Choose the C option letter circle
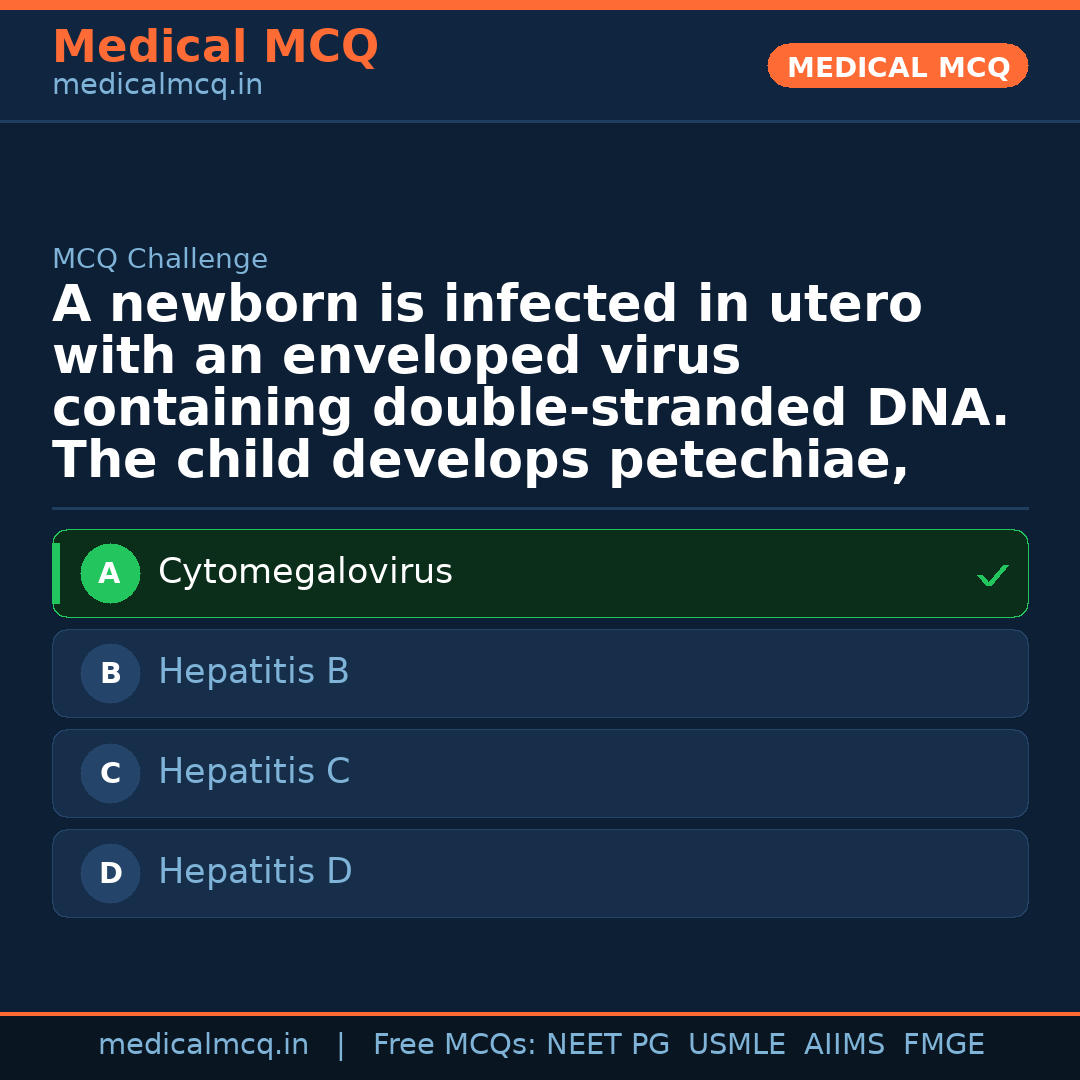The width and height of the screenshot is (1080, 1080). (x=110, y=774)
